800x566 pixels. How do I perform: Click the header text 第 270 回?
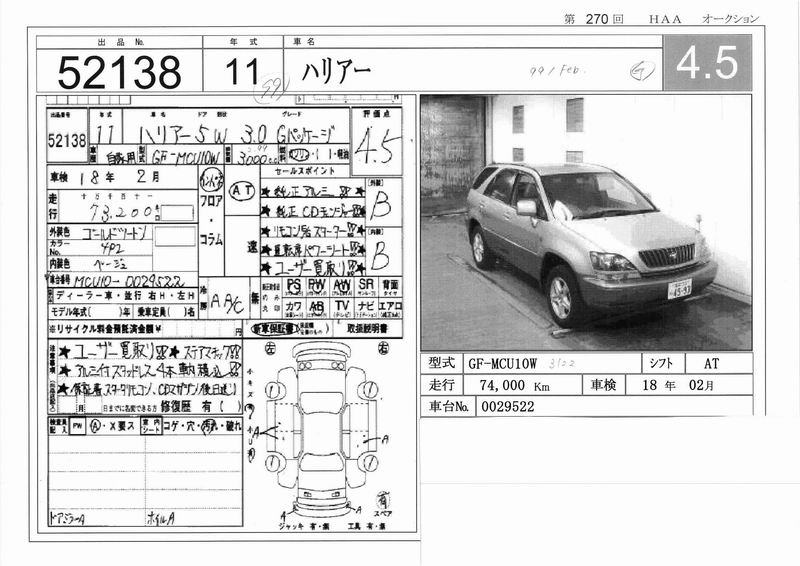(593, 19)
